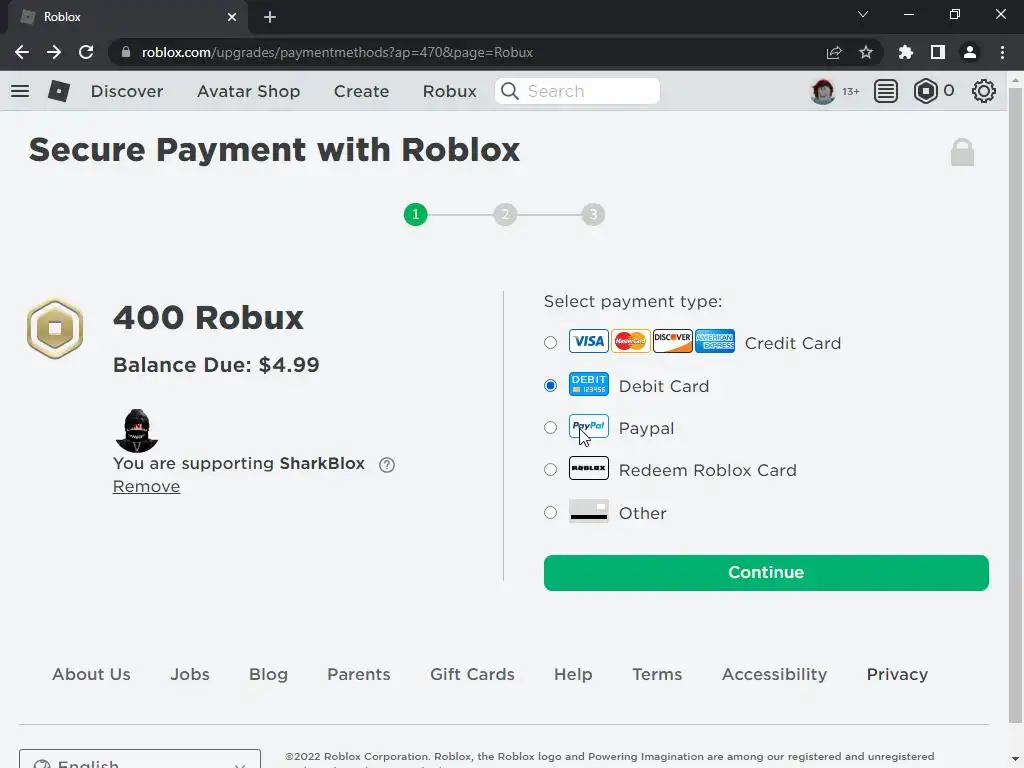Click step 1 progress indicator
This screenshot has width=1024, height=768.
click(415, 214)
